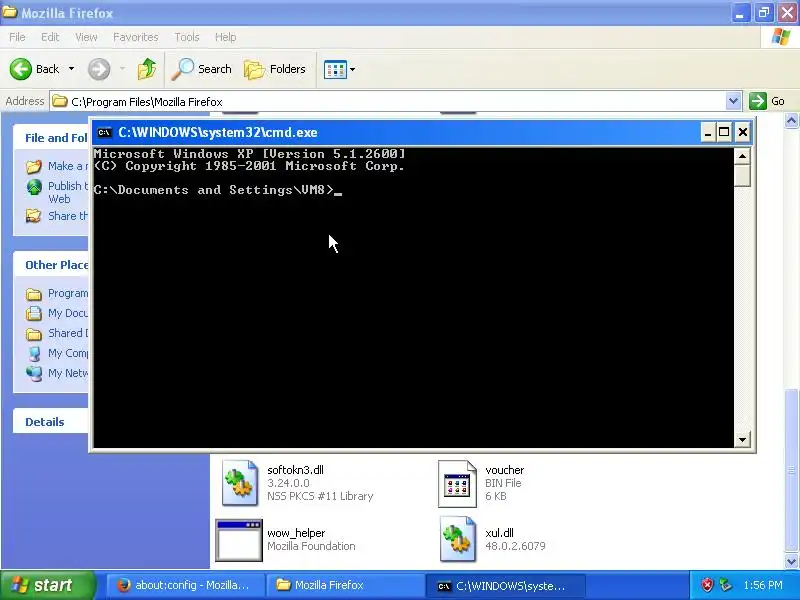The height and width of the screenshot is (600, 800).
Task: Open the View menu
Action: point(86,37)
